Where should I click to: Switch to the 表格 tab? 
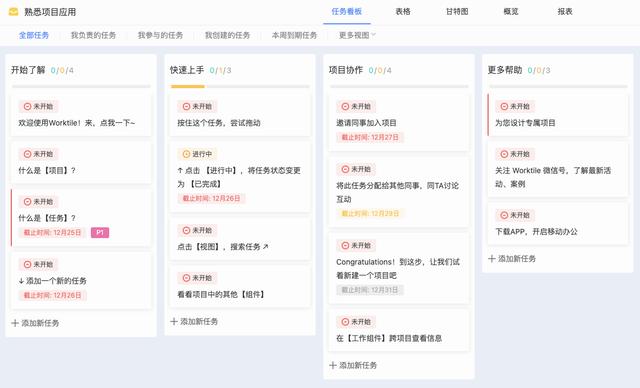tap(403, 11)
